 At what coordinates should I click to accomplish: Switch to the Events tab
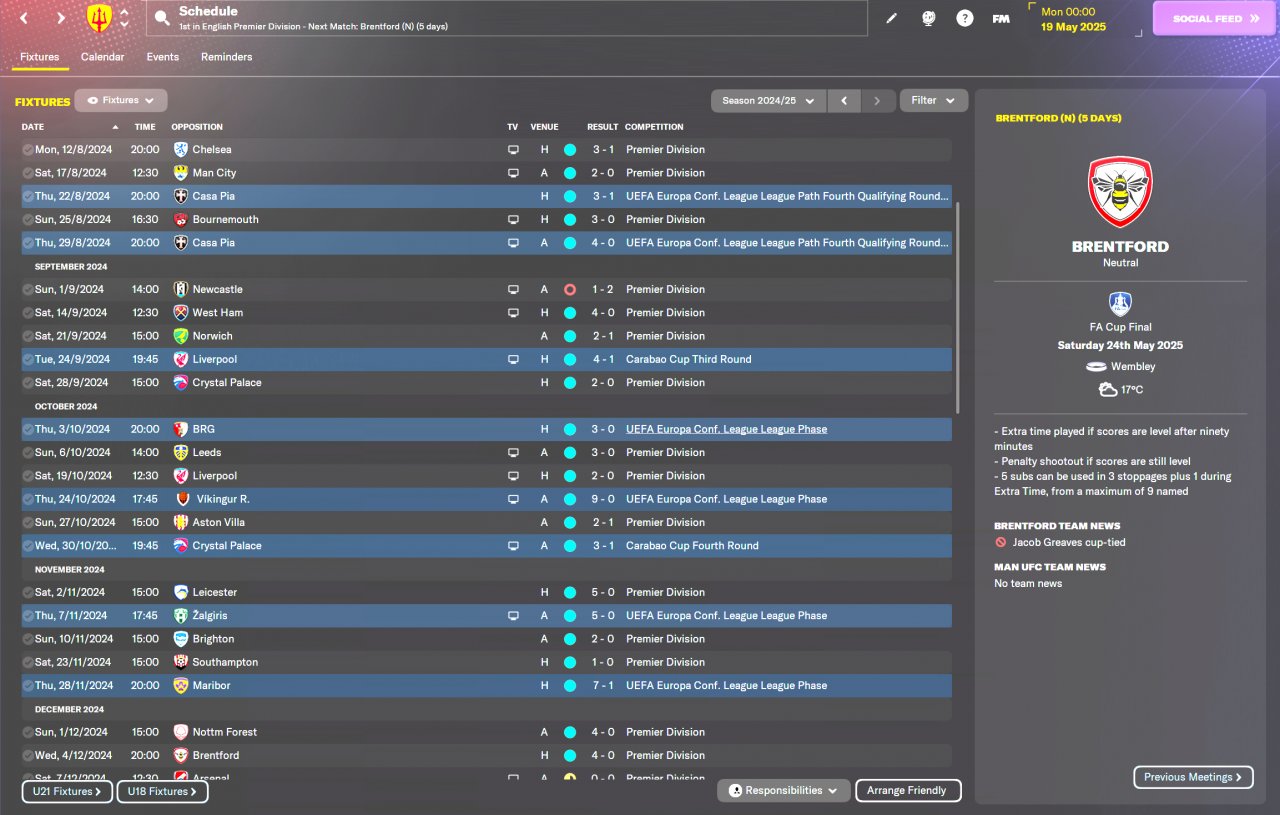163,57
